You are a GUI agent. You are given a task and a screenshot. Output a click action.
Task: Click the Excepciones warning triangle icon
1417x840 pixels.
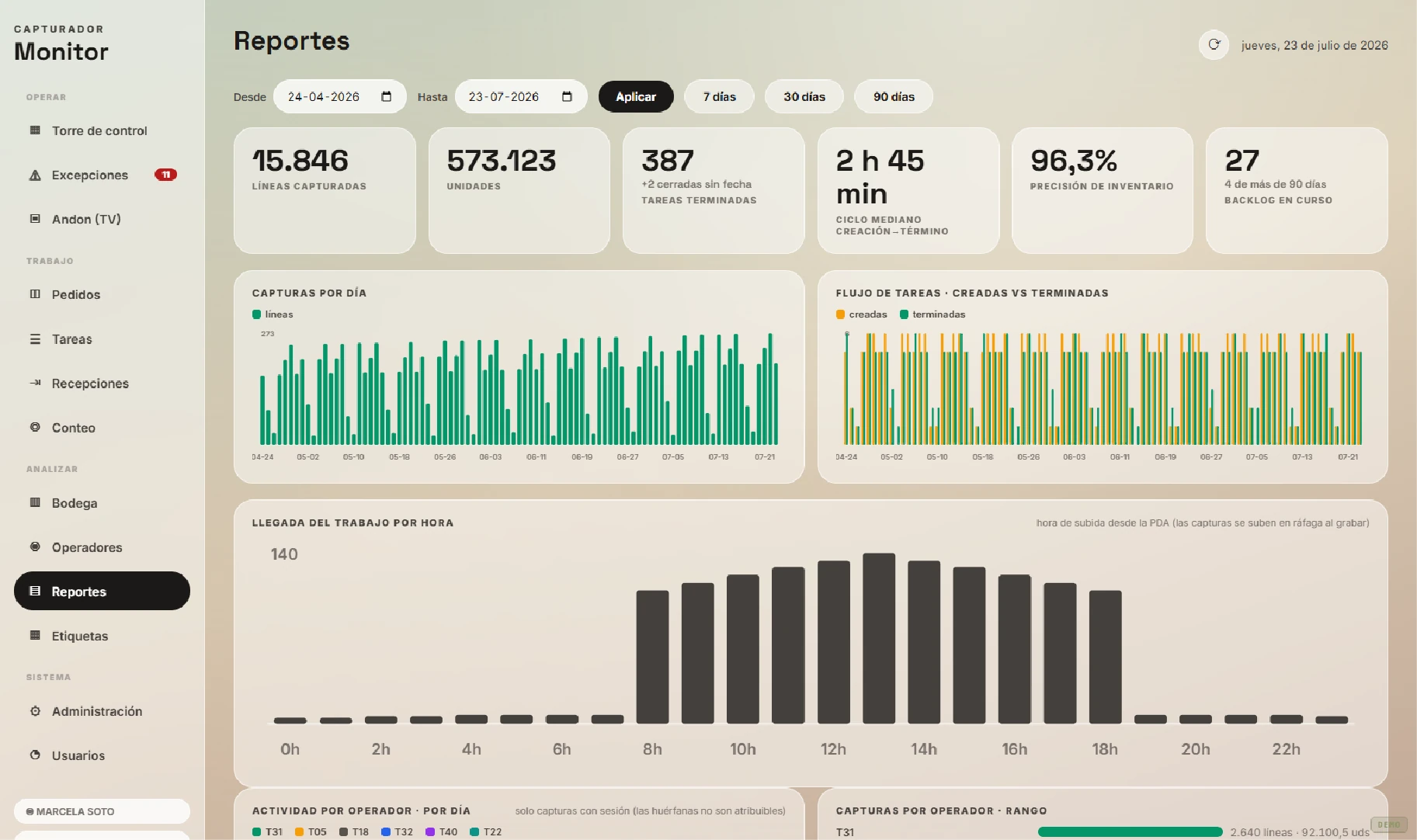click(x=35, y=175)
